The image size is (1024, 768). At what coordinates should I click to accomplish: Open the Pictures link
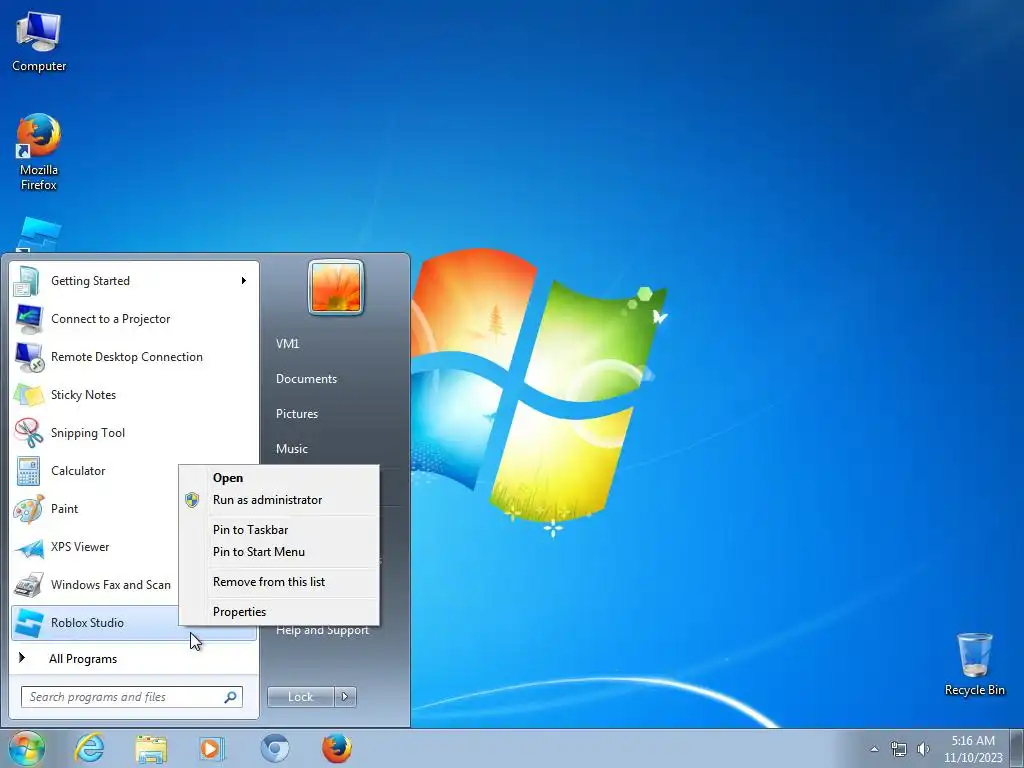[x=296, y=414]
